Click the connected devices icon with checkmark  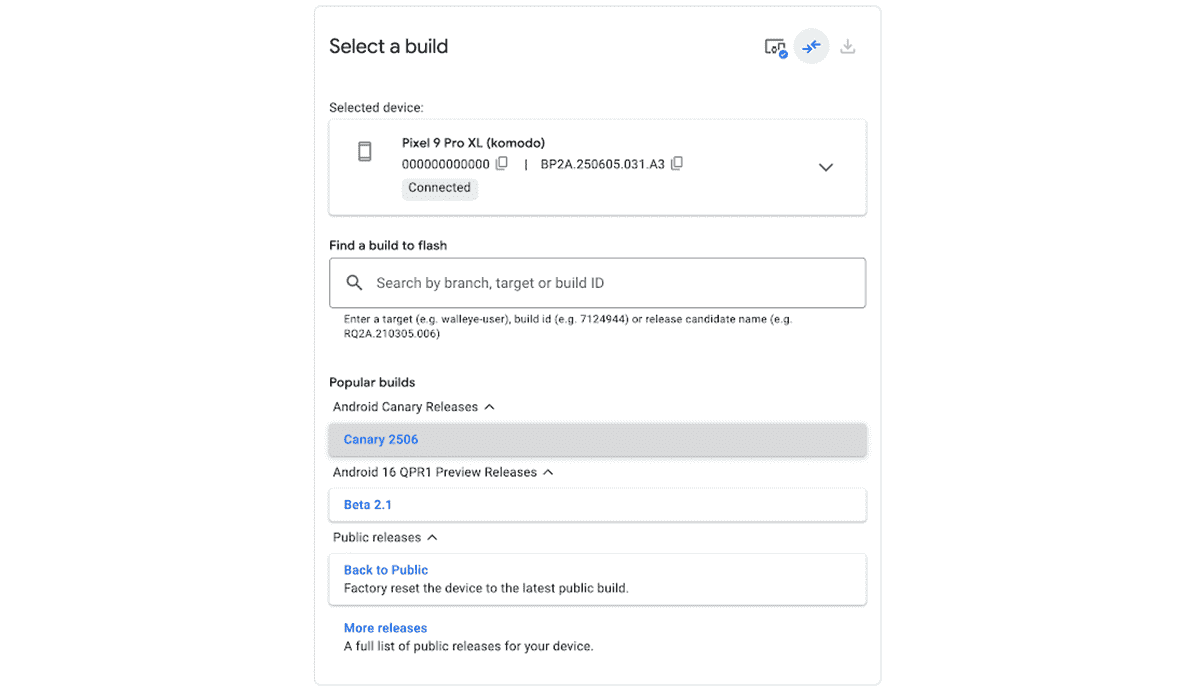click(775, 47)
